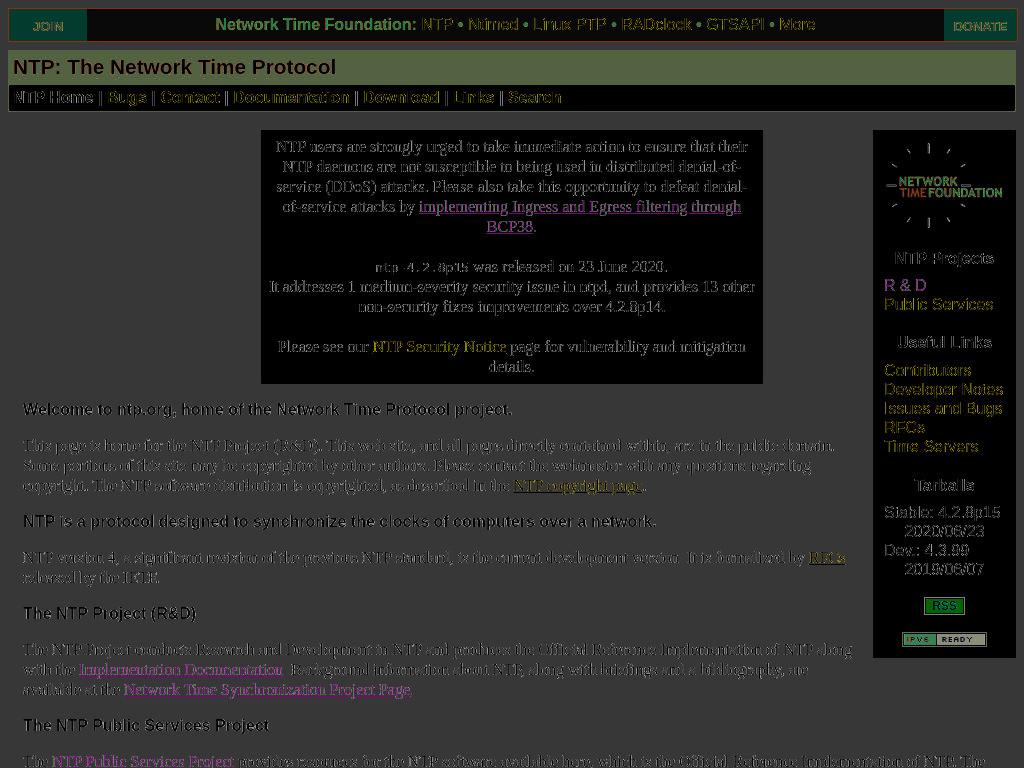Open the NTP copyright page link

[x=578, y=485]
